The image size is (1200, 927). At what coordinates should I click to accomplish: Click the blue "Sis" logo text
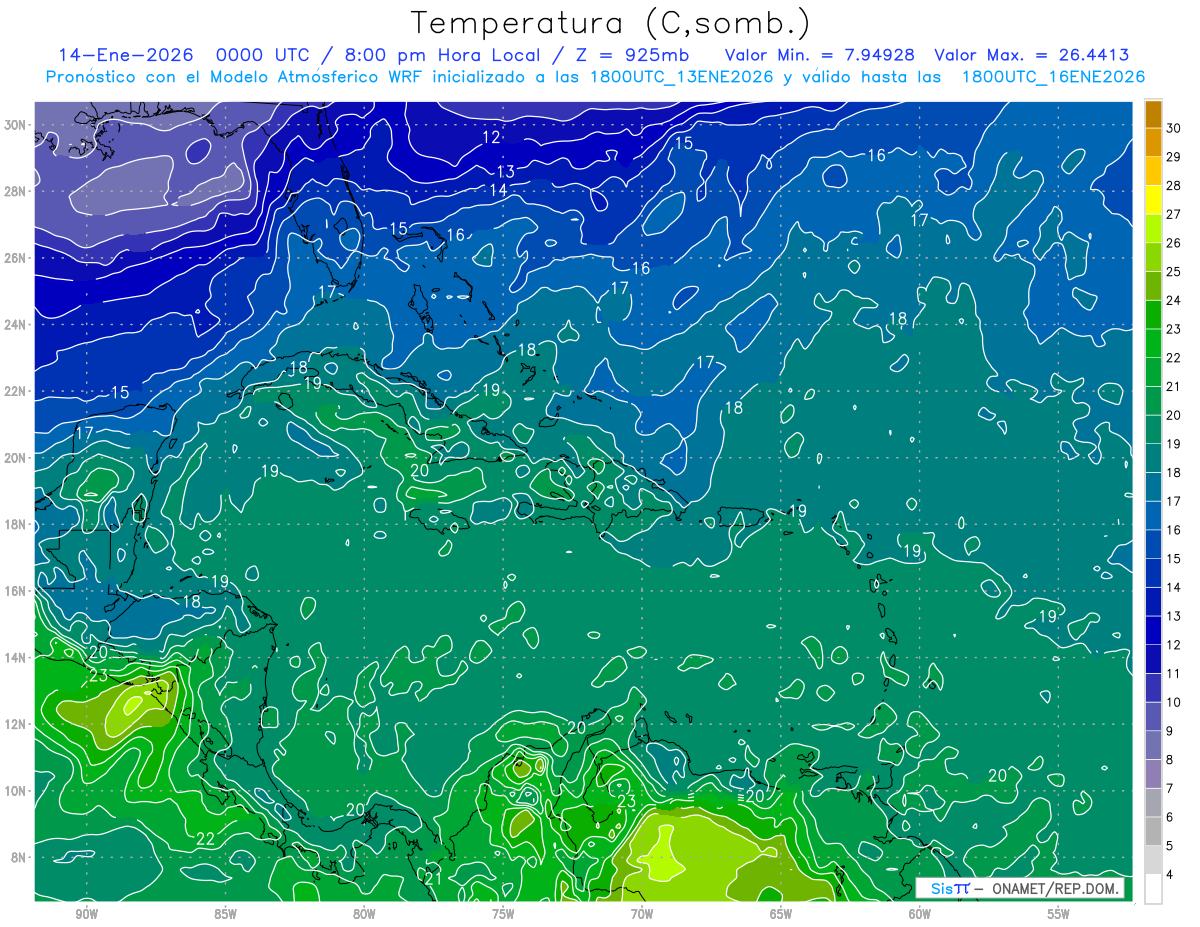coord(942,889)
